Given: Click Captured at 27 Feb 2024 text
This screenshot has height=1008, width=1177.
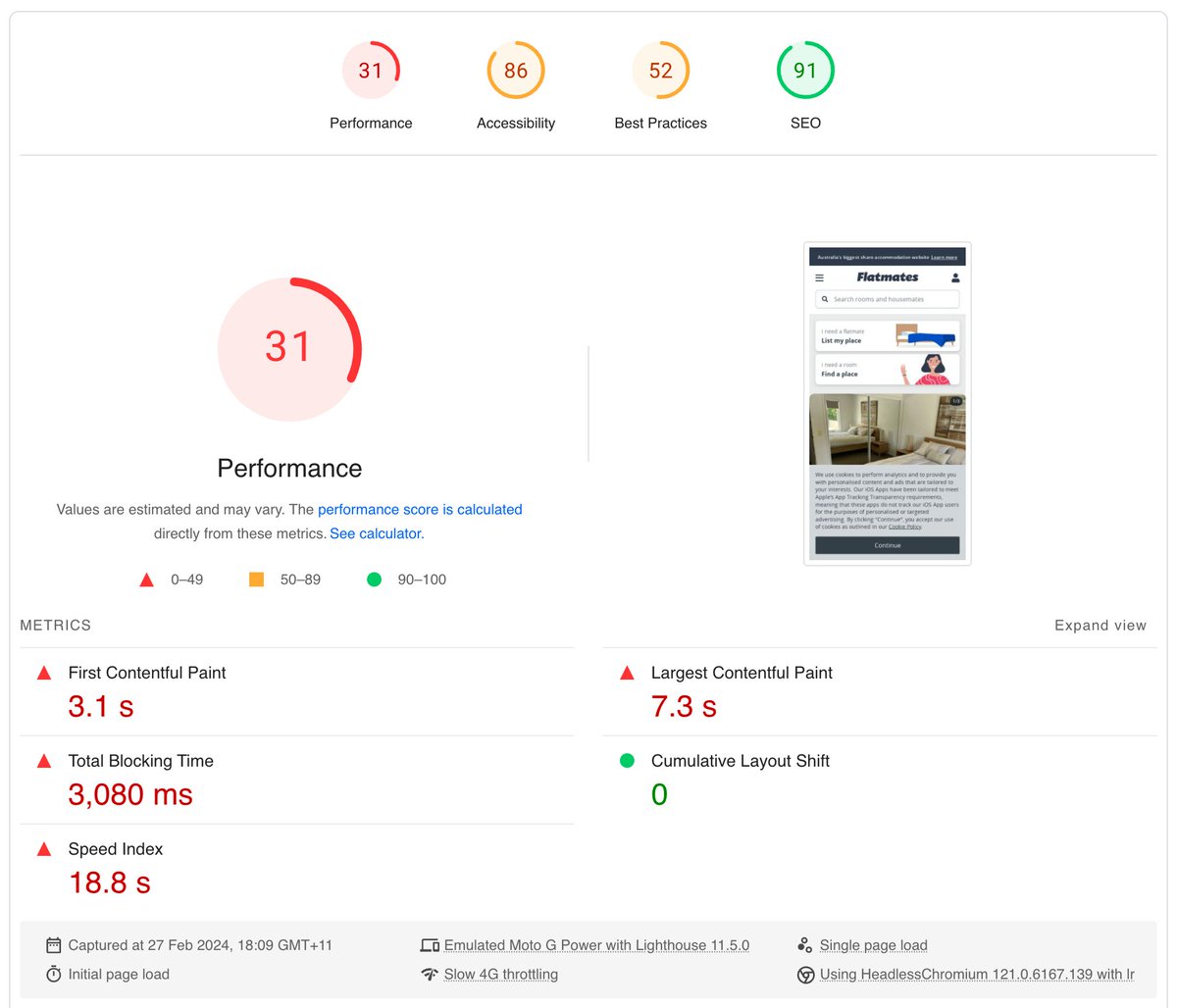Looking at the screenshot, I should tap(200, 945).
